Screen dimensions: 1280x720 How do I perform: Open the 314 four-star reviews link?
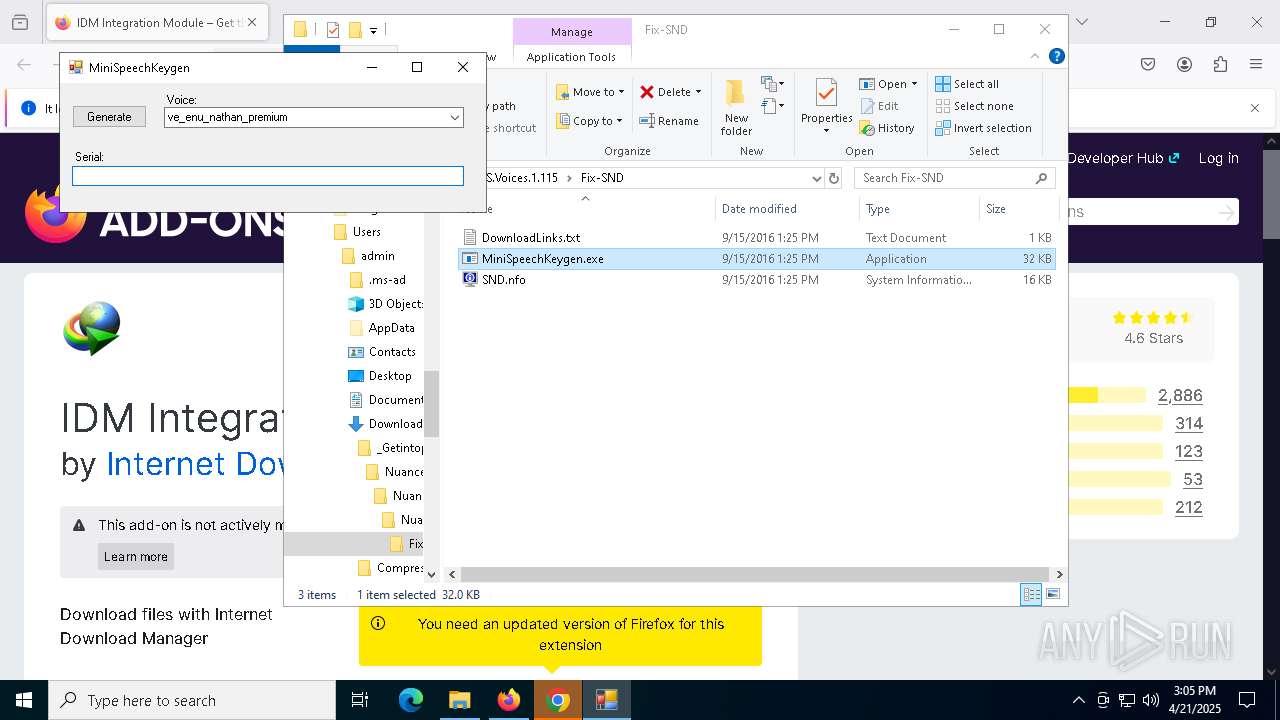[x=1189, y=424]
